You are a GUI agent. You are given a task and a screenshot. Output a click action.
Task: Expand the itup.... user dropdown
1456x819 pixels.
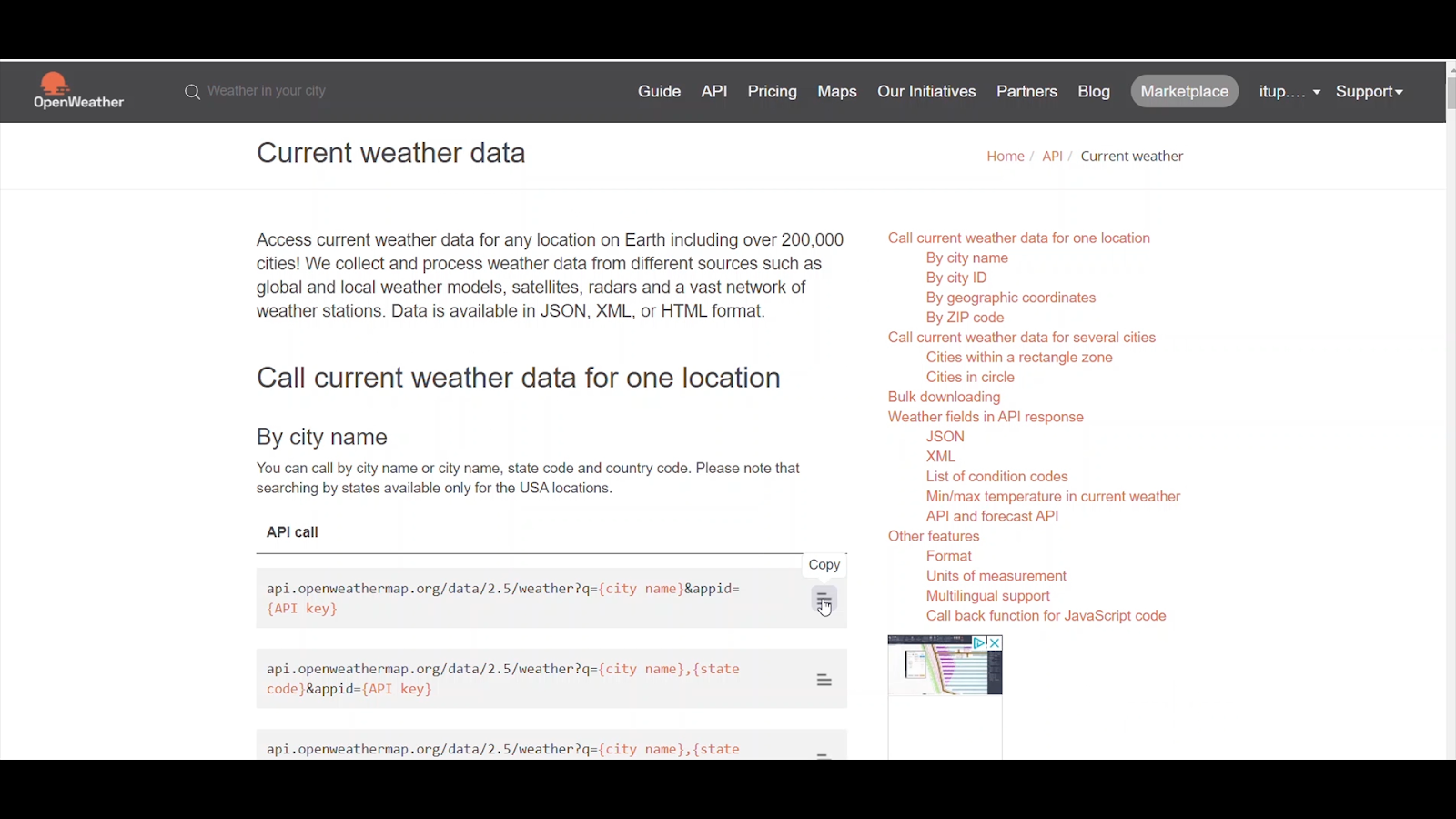[x=1289, y=92]
